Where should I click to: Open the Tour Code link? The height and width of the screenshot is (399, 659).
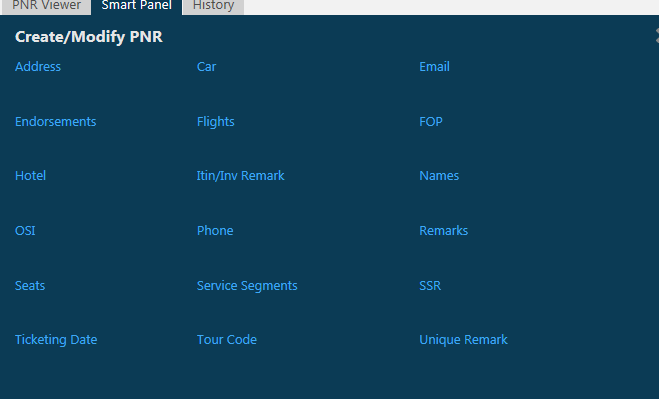227,339
